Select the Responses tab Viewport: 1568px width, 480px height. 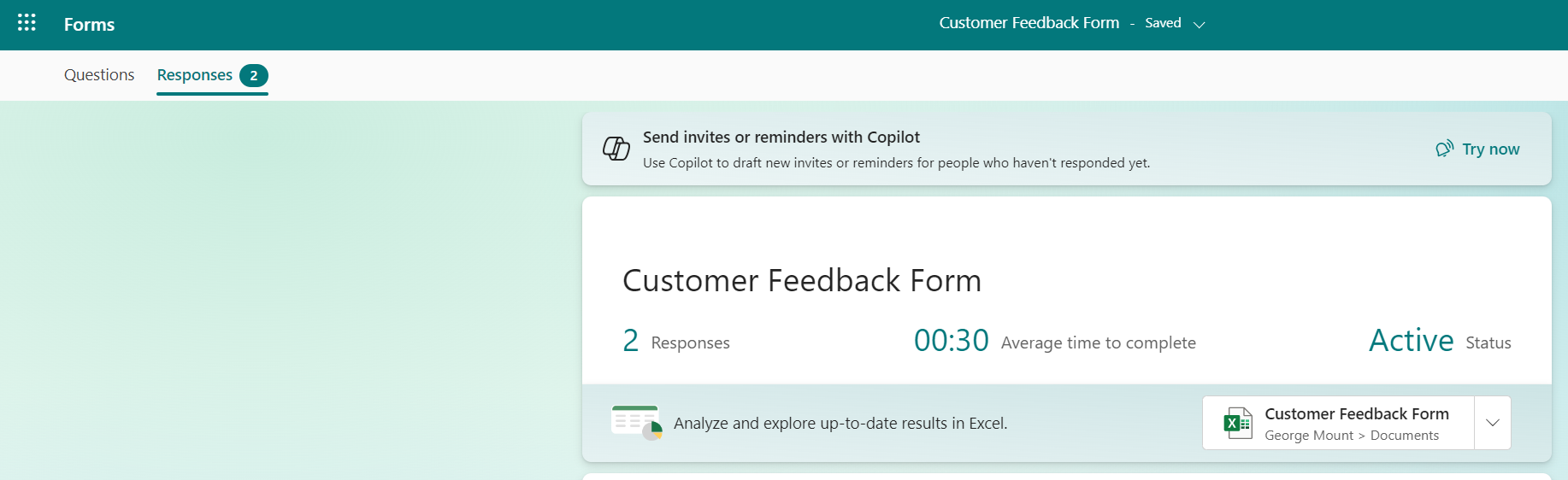point(195,75)
